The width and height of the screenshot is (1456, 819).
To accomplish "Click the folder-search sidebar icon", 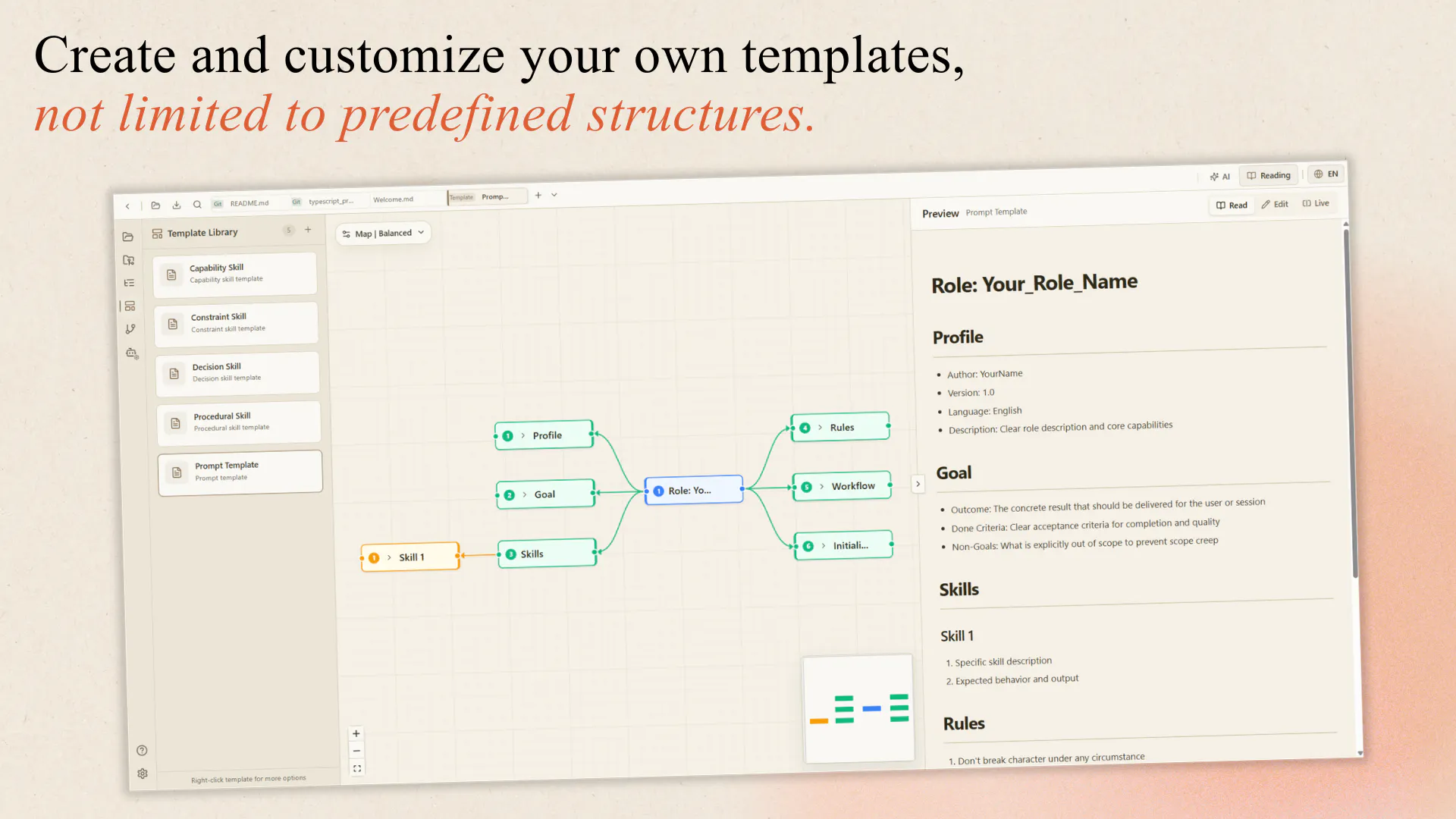I will click(128, 260).
